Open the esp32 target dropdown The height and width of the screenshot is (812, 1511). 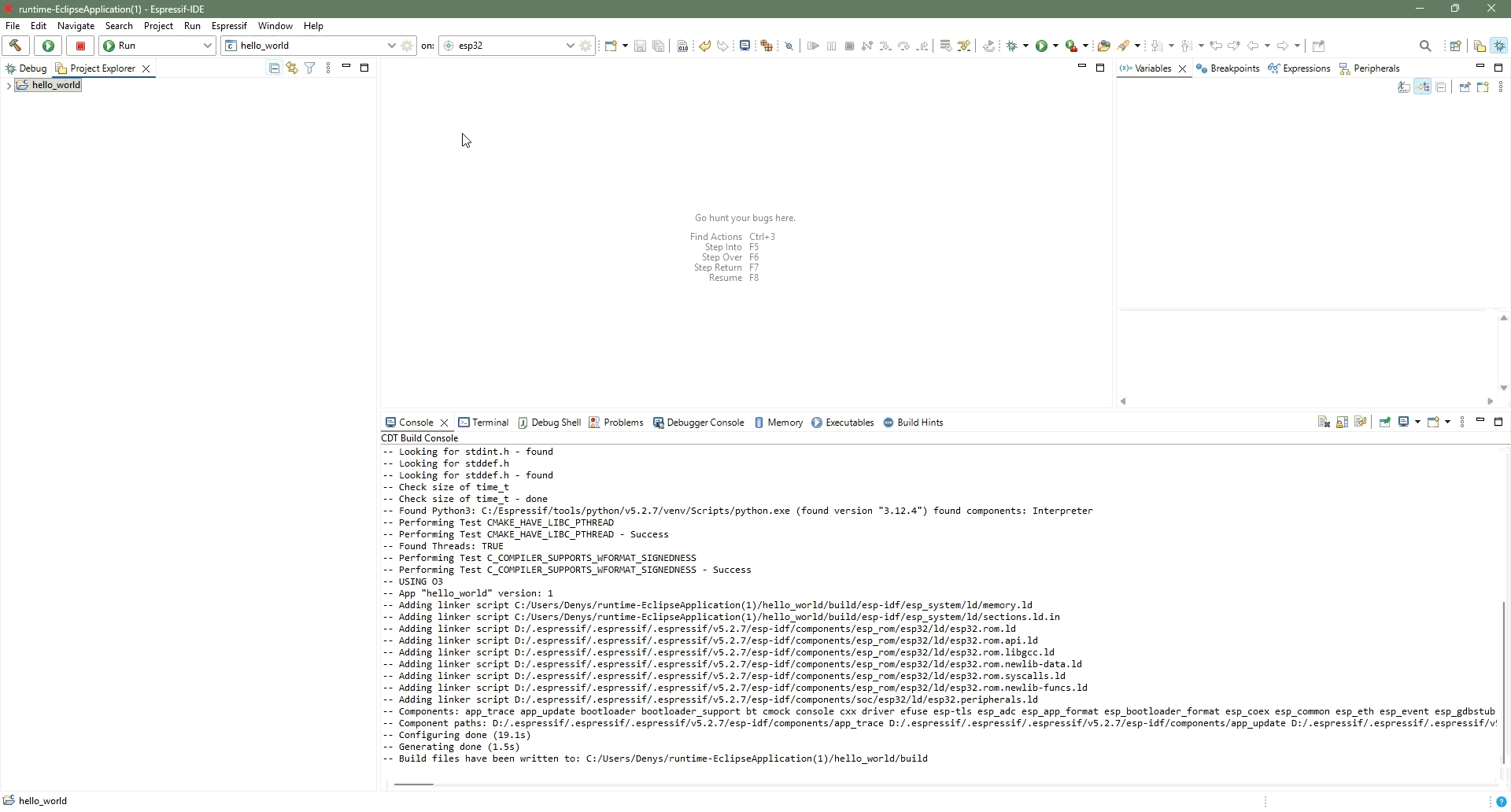(x=508, y=46)
